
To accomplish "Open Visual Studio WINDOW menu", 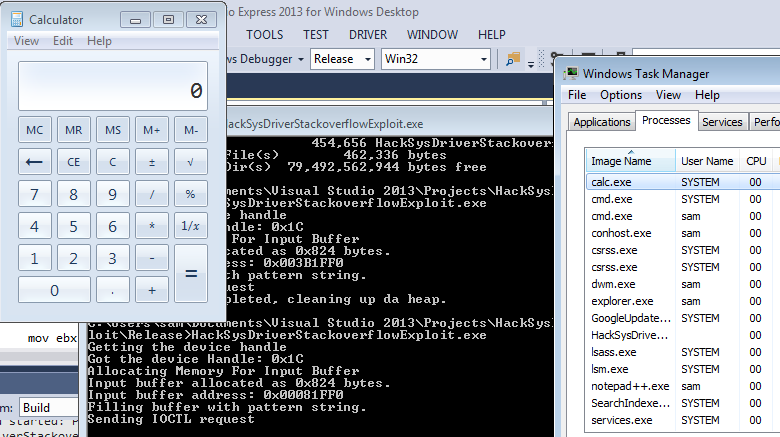I will pos(432,35).
